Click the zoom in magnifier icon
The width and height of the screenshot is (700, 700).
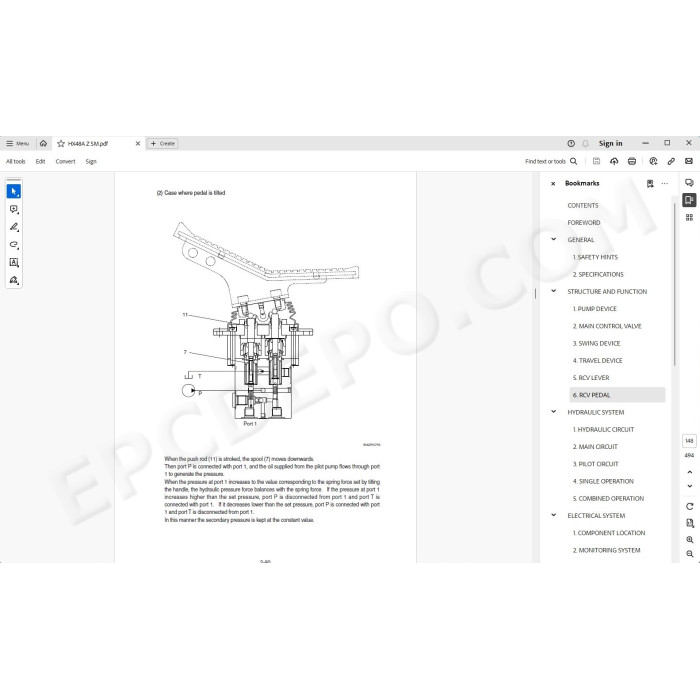690,540
